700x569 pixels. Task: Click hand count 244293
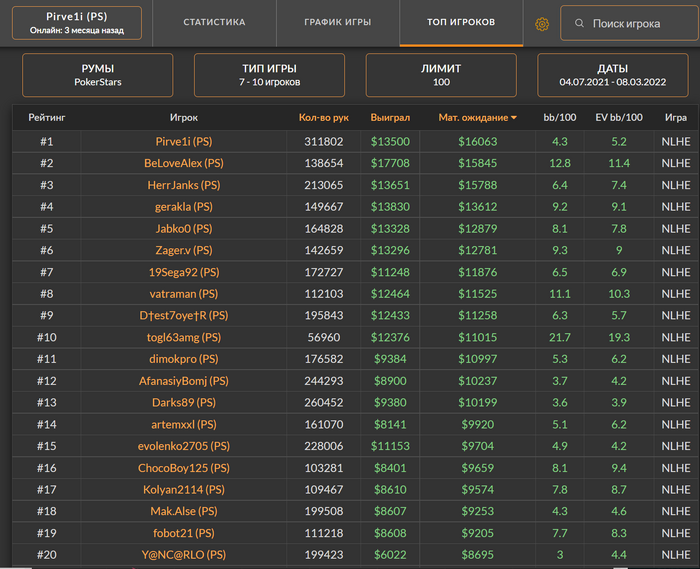point(324,381)
